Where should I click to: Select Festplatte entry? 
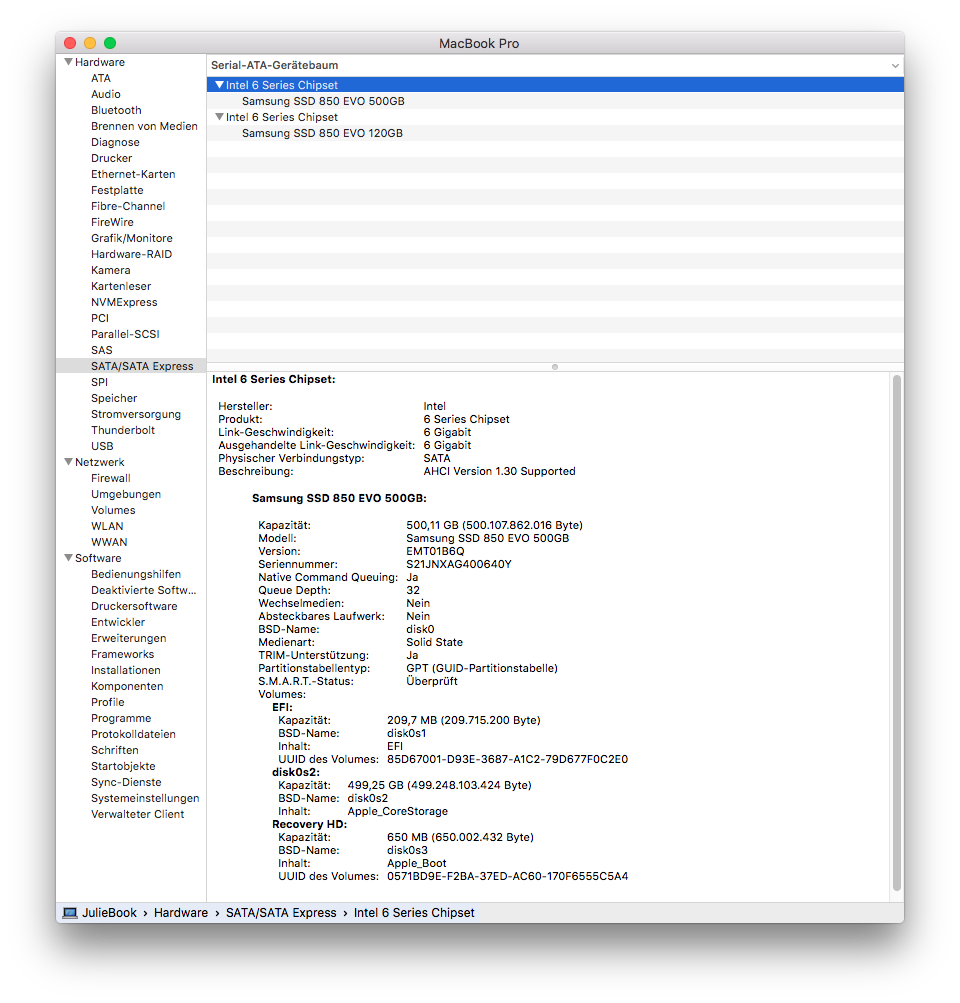pos(117,190)
